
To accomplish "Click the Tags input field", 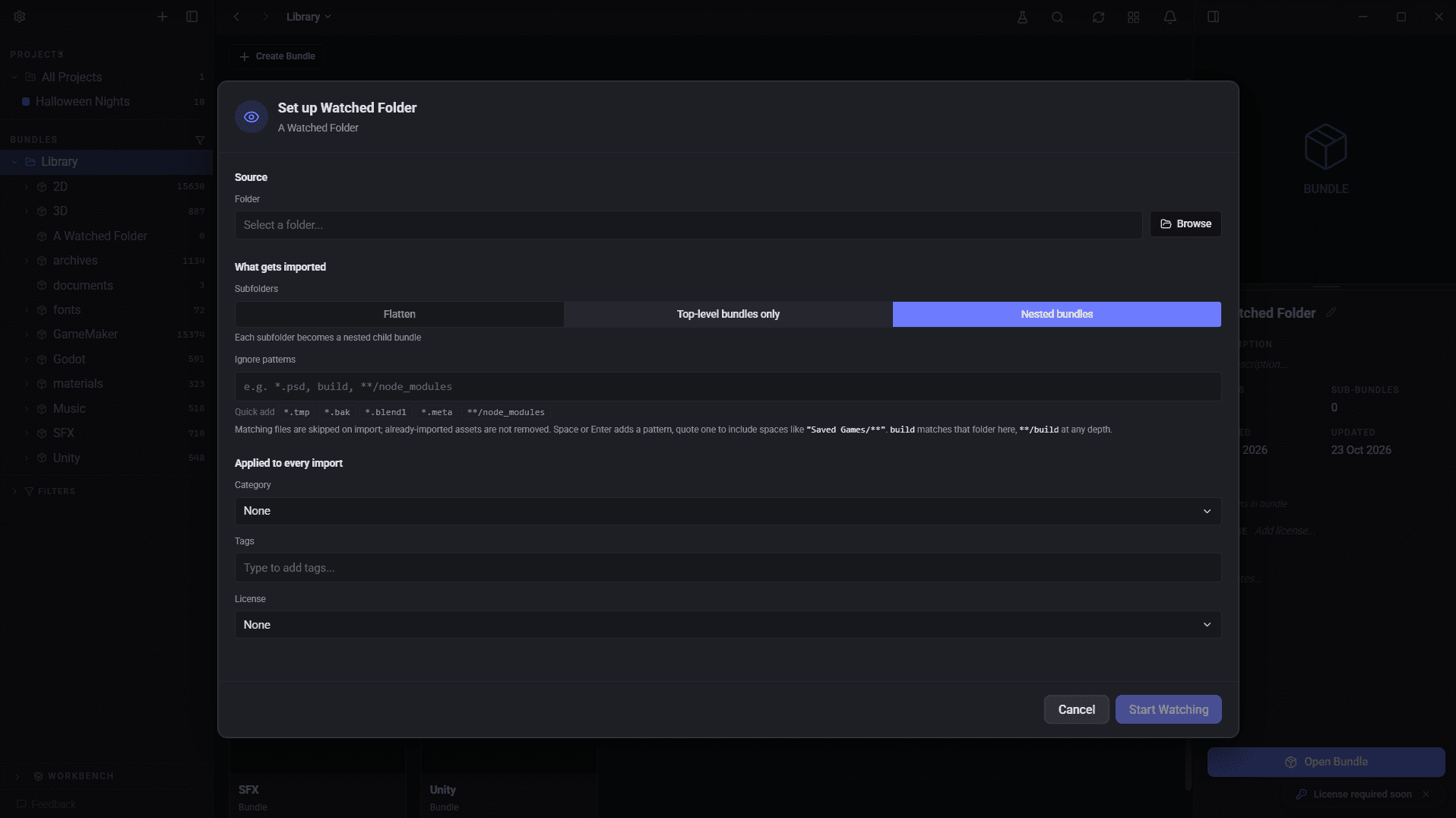I will [727, 568].
